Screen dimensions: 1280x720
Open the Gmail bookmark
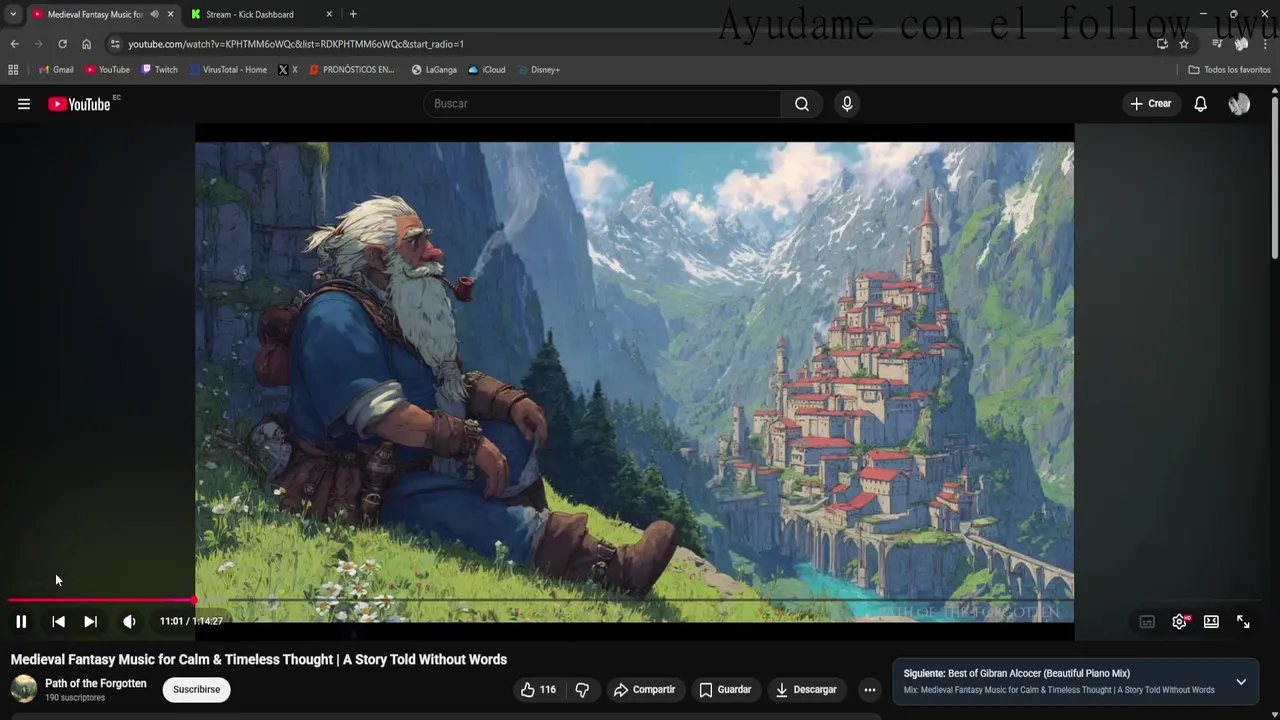click(x=56, y=70)
